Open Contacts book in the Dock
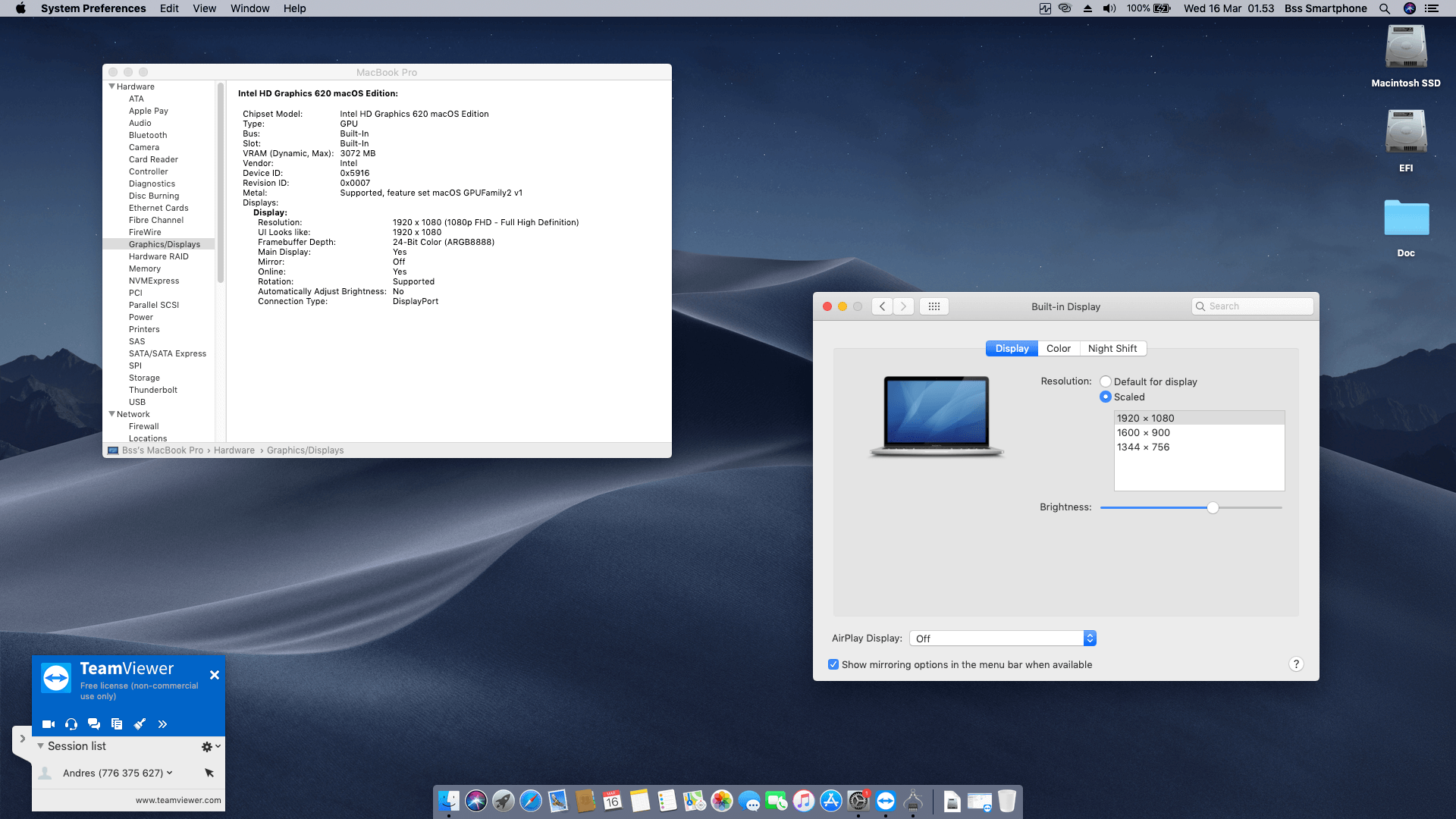This screenshot has width=1456, height=819. click(x=585, y=801)
